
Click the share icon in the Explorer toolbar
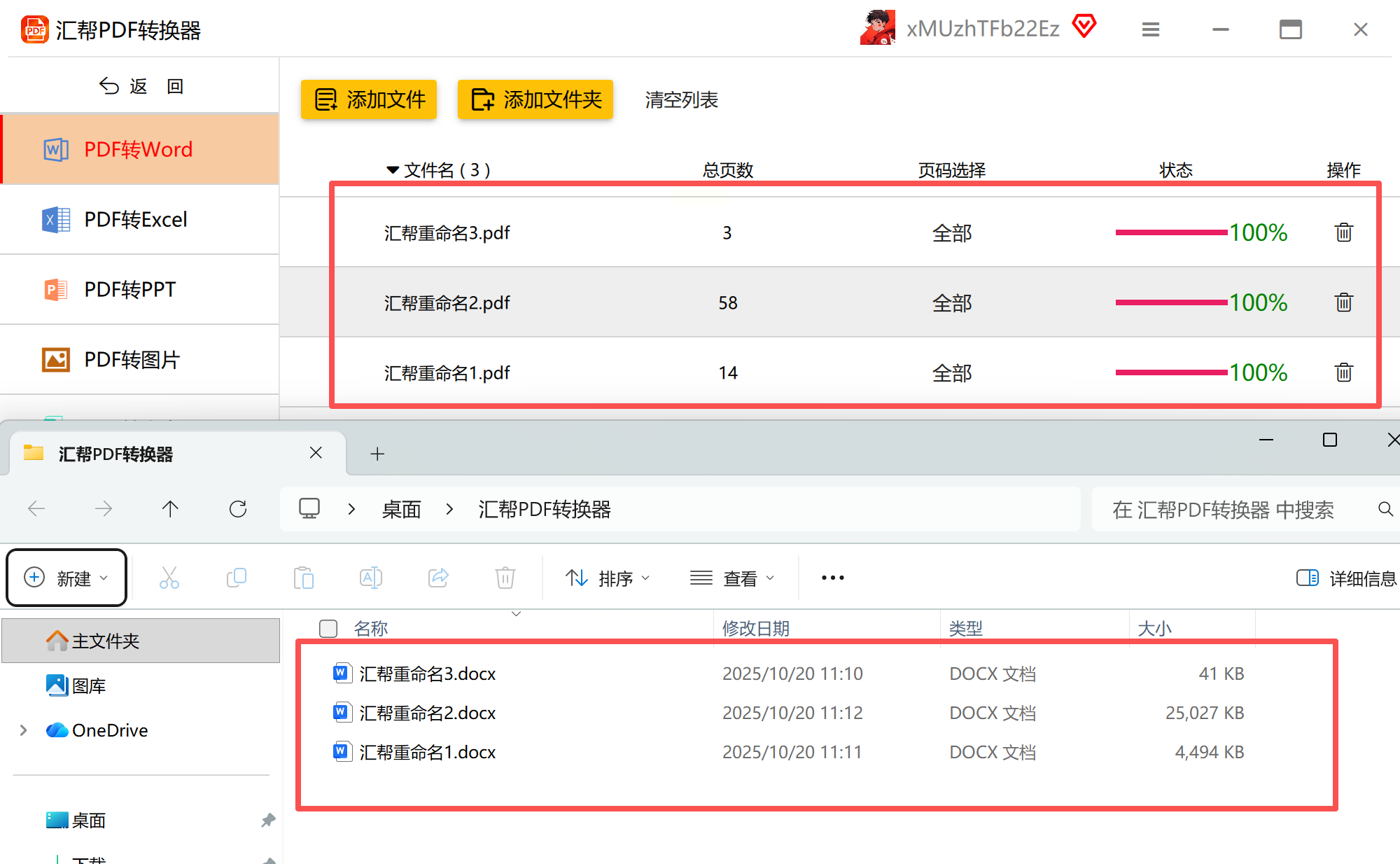(438, 578)
